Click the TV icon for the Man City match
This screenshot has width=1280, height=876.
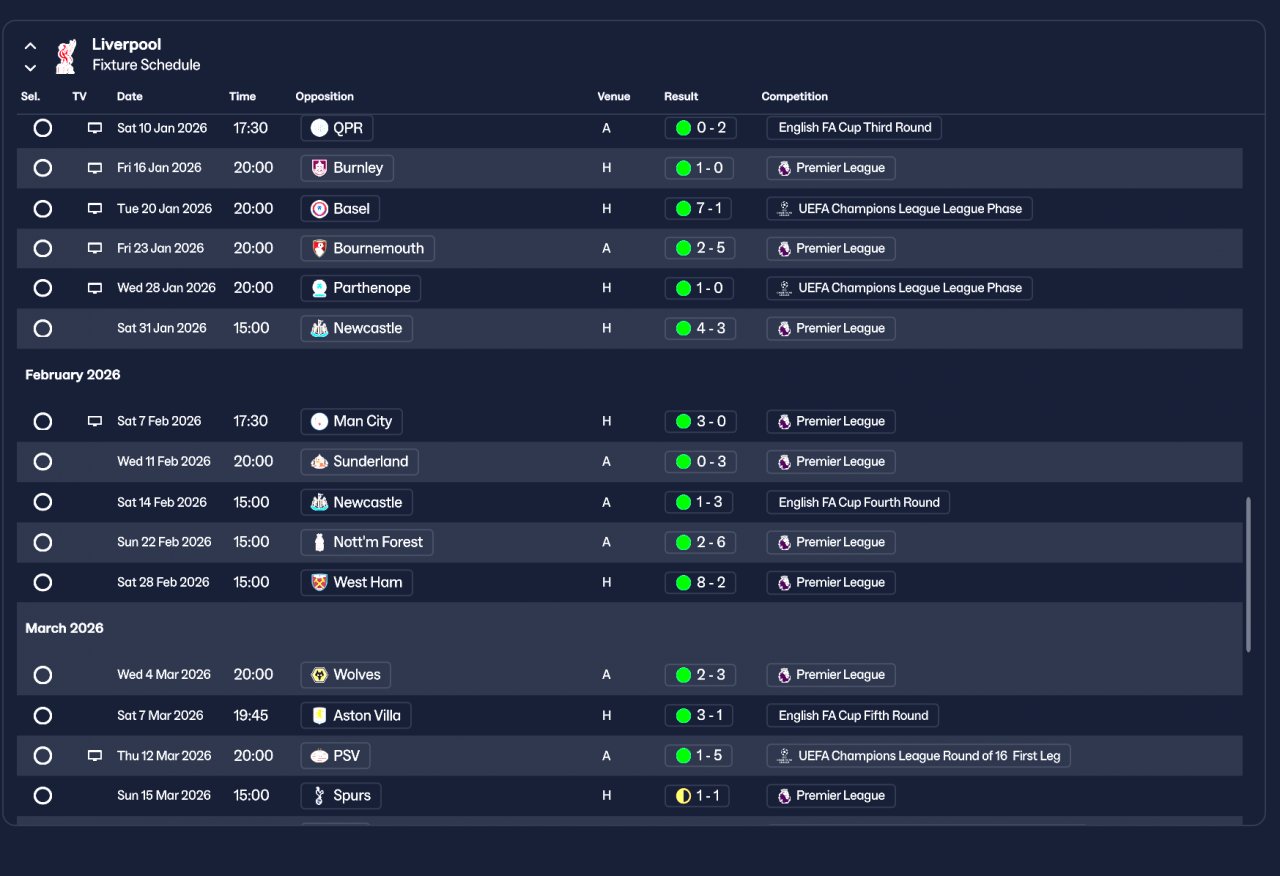pyautogui.click(x=95, y=421)
